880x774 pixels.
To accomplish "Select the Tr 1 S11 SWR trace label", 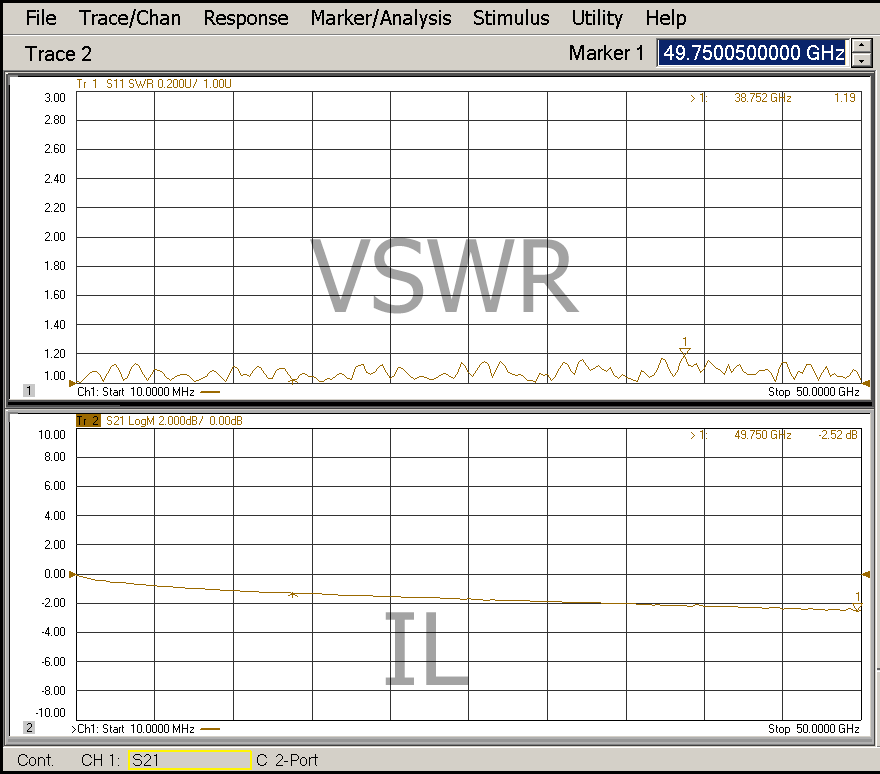I will coord(155,84).
